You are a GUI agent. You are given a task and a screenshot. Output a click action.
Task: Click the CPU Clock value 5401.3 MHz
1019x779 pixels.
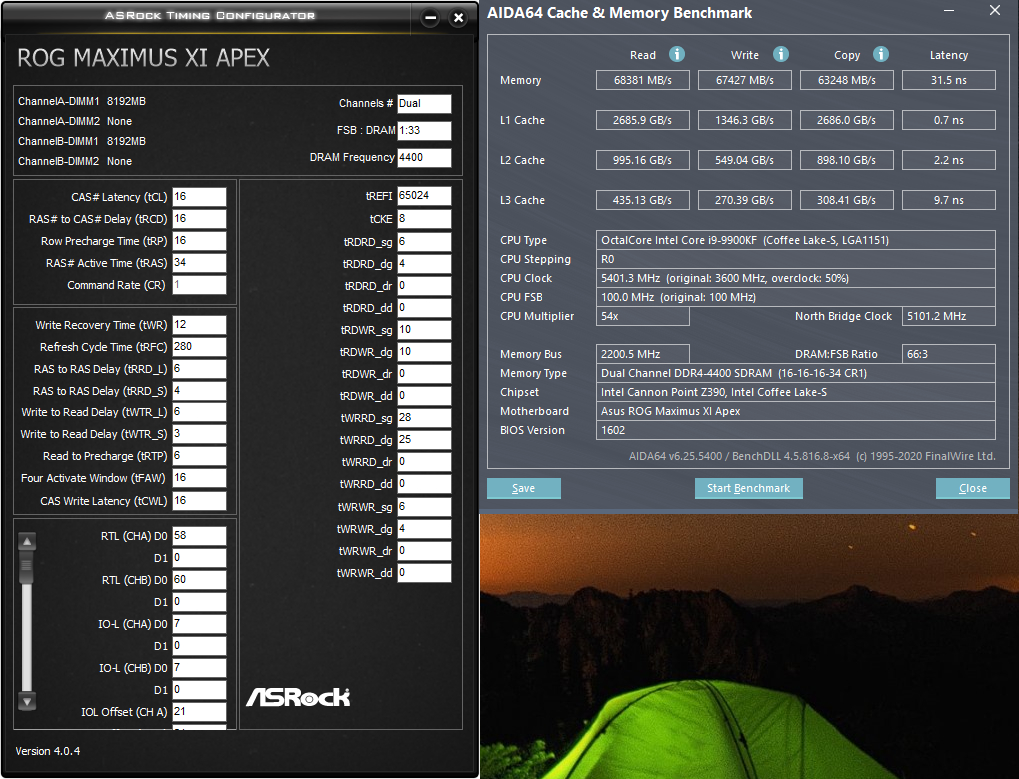(x=795, y=278)
